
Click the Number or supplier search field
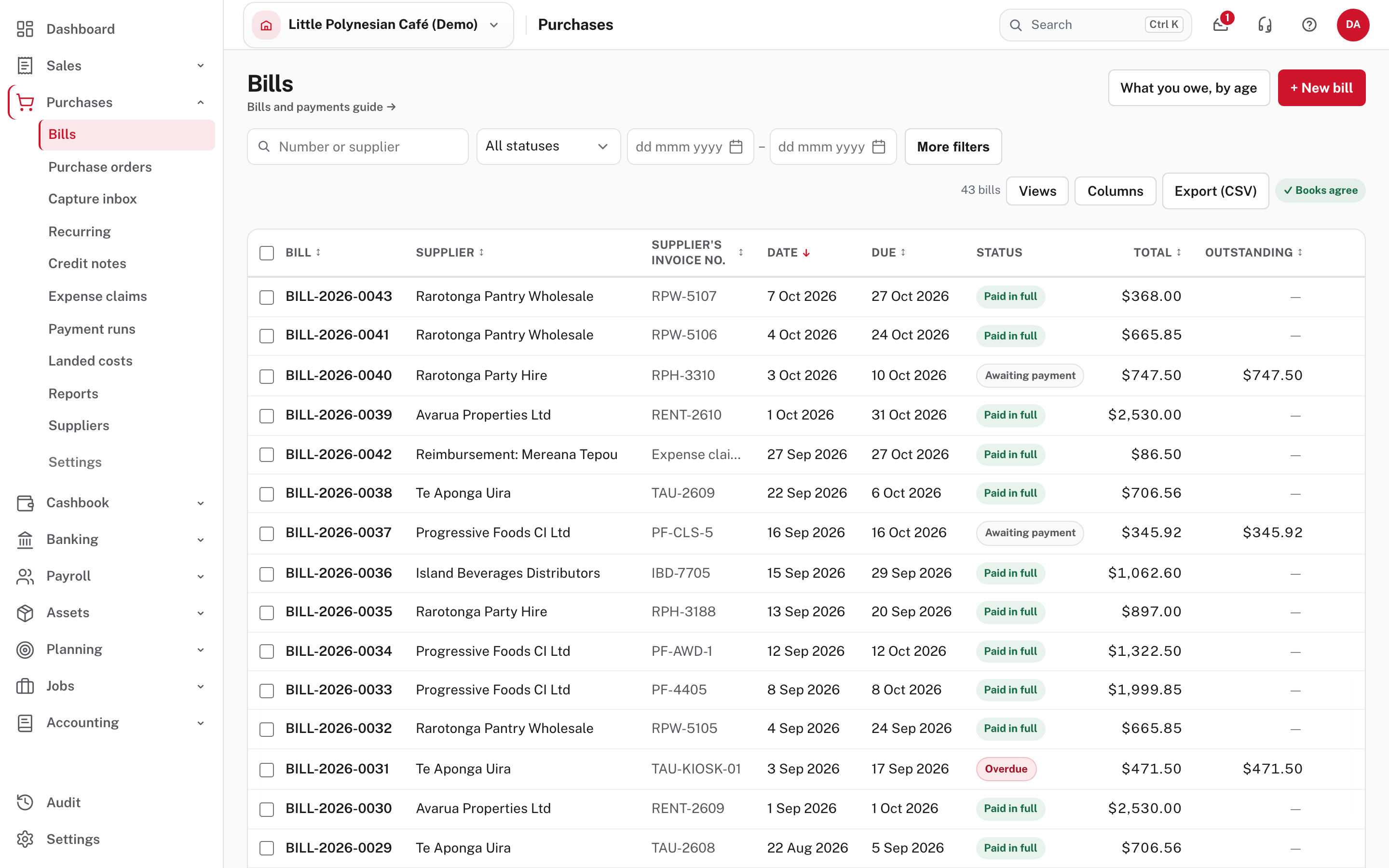point(357,147)
